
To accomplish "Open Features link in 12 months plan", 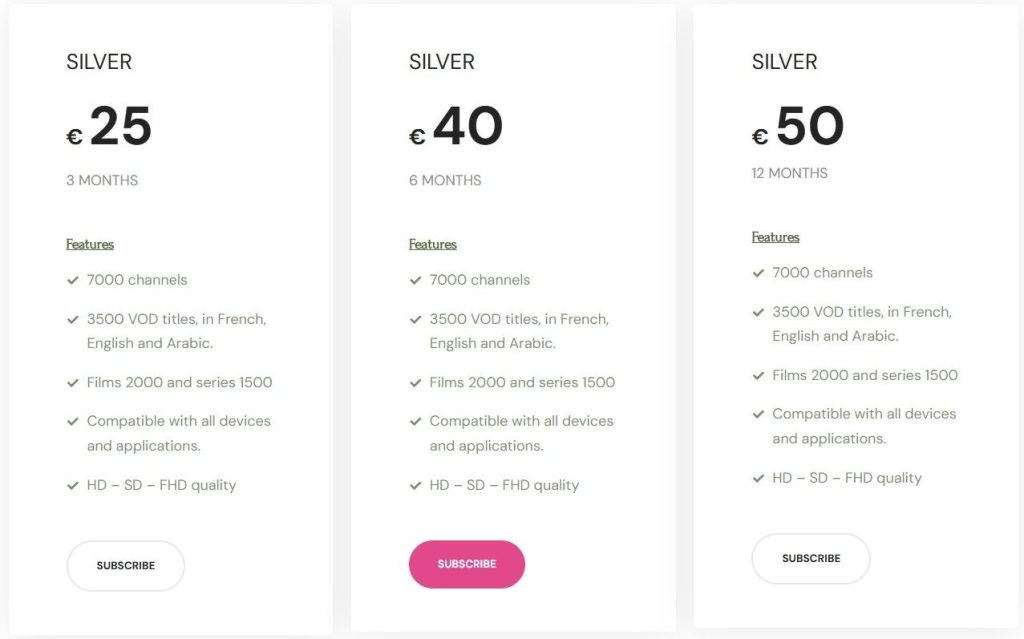I will [x=775, y=237].
